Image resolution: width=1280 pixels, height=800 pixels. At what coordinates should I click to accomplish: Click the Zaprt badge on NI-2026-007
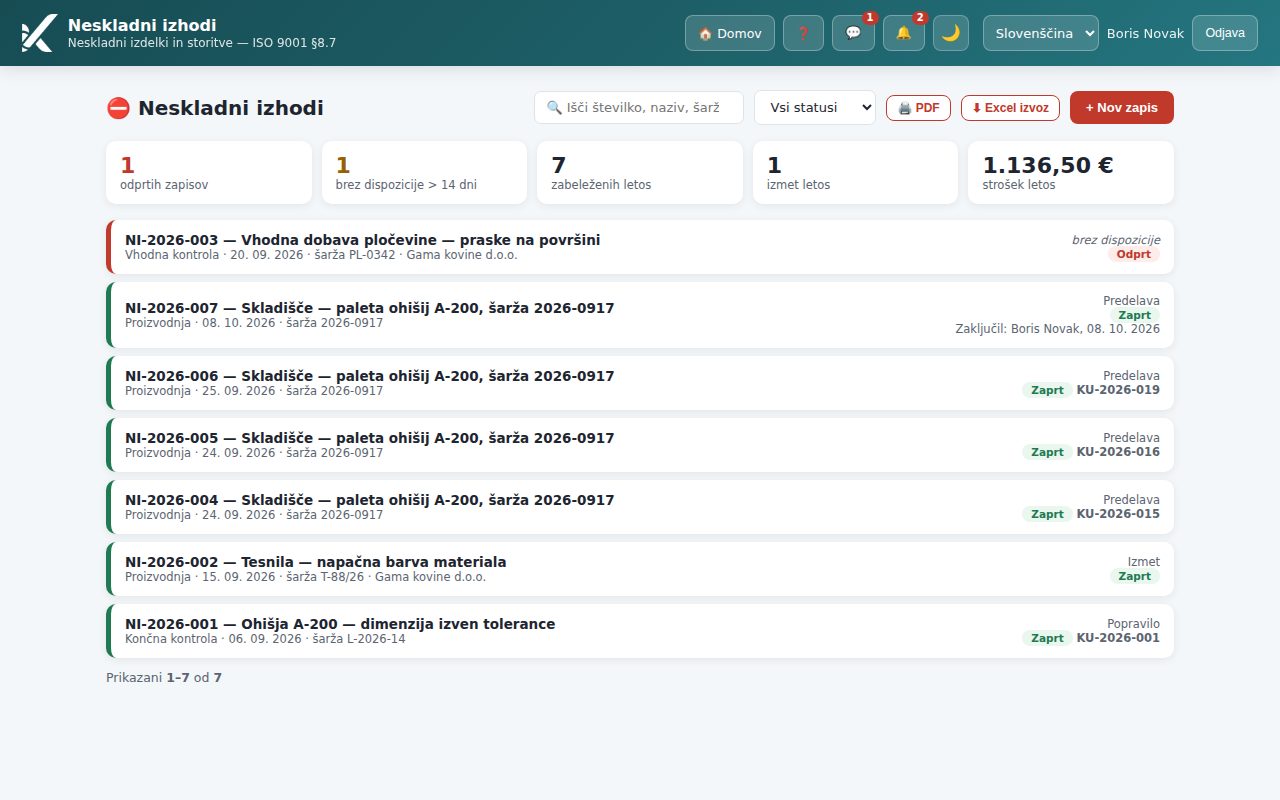click(1135, 315)
